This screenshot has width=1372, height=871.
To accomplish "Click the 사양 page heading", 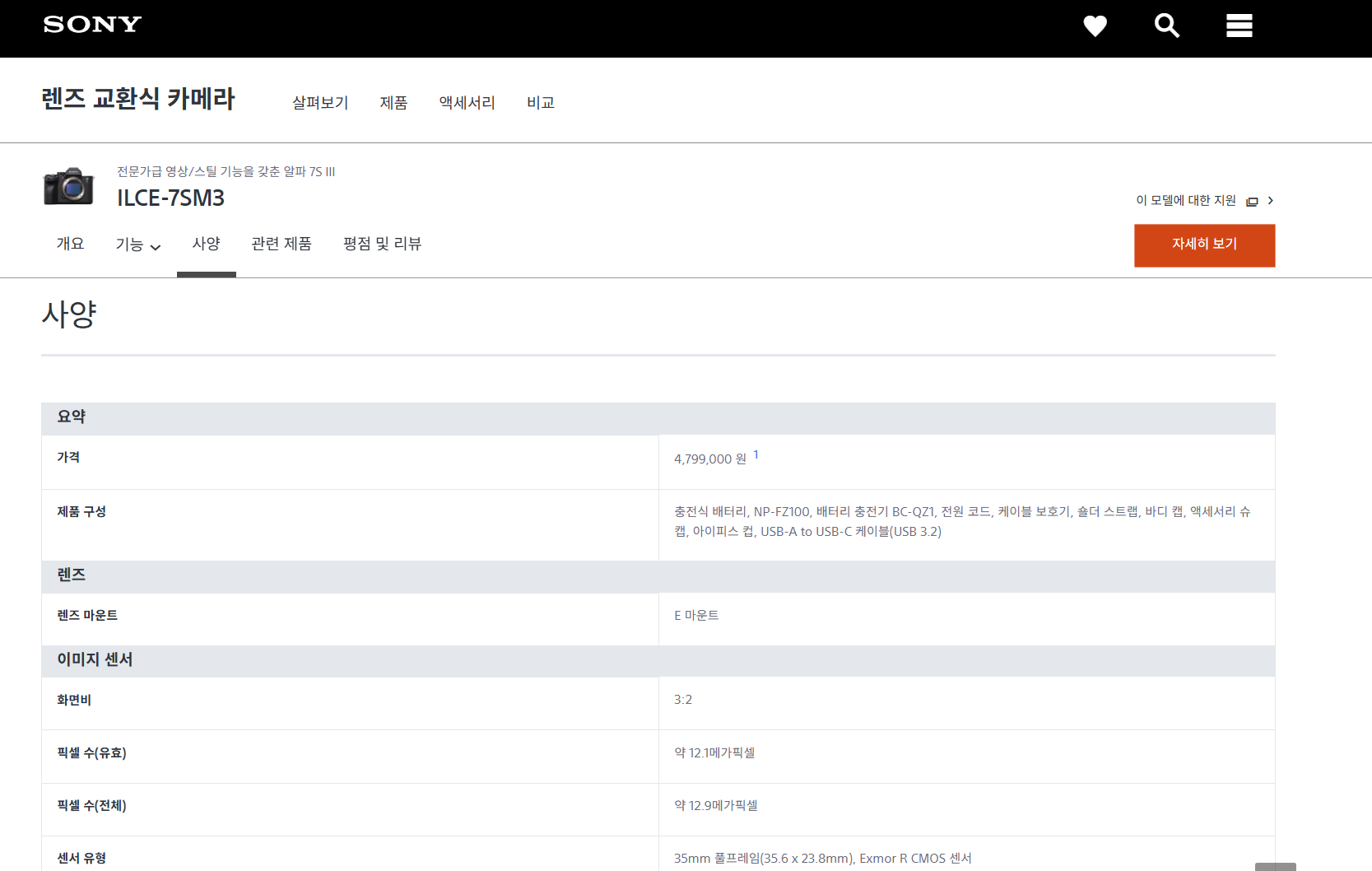I will coord(69,314).
